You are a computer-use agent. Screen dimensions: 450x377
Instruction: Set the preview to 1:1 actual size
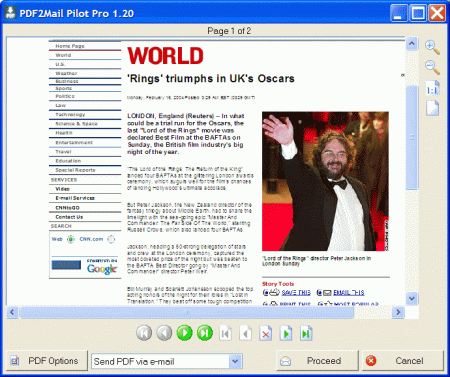pyautogui.click(x=432, y=88)
